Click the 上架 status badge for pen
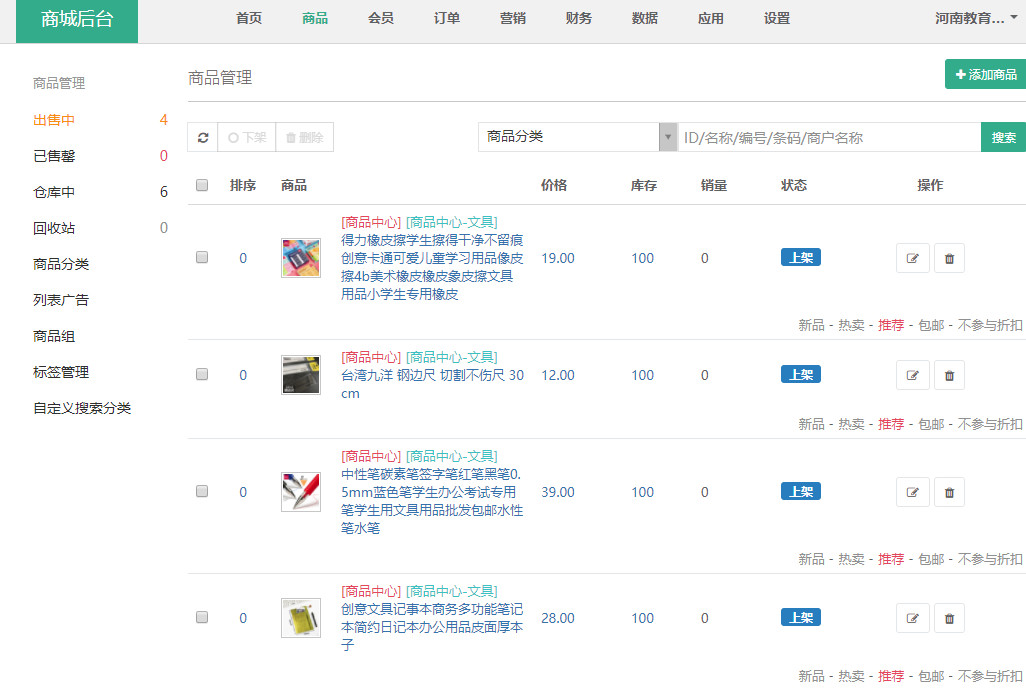Image resolution: width=1026 pixels, height=694 pixels. pos(800,491)
